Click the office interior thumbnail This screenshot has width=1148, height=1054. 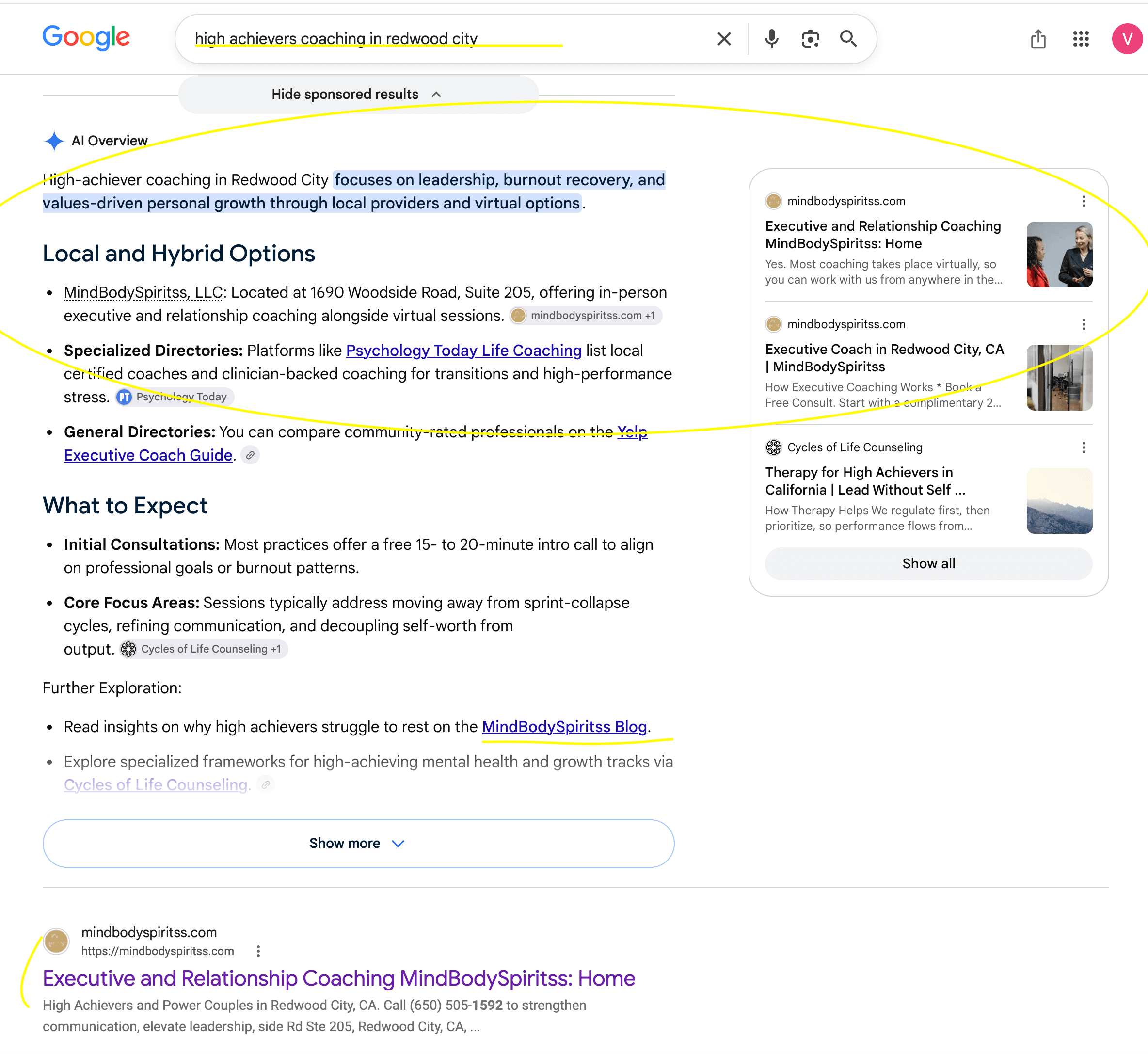1059,378
